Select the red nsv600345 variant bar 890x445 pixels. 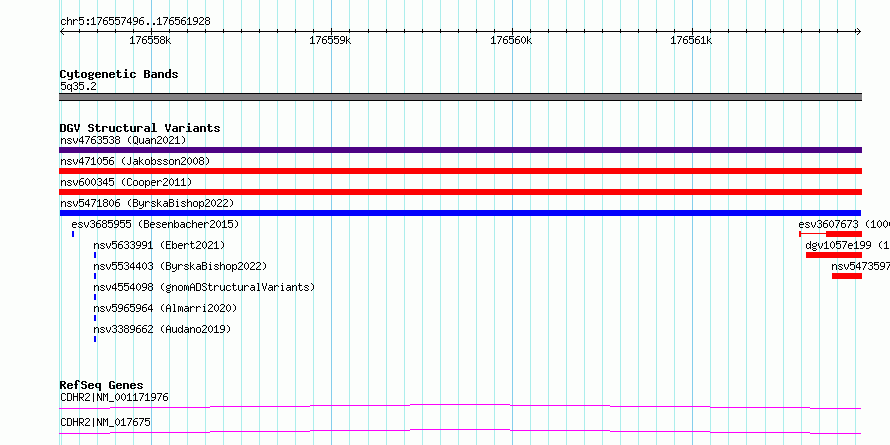pyautogui.click(x=460, y=192)
